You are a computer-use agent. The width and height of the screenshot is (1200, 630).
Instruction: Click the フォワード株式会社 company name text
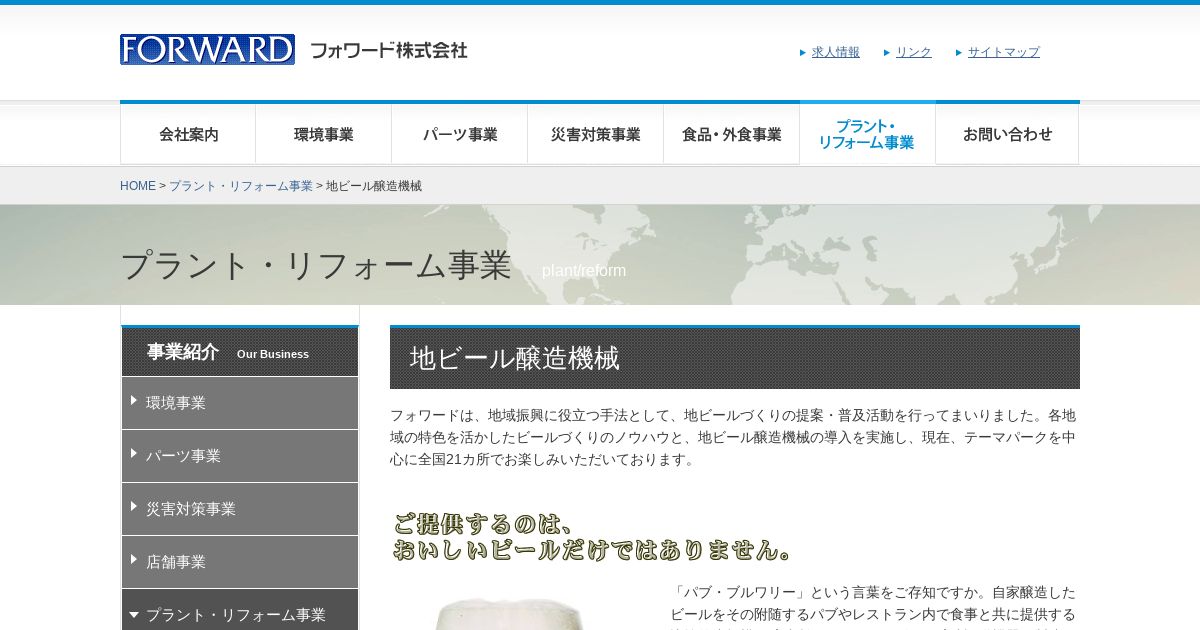click(389, 50)
